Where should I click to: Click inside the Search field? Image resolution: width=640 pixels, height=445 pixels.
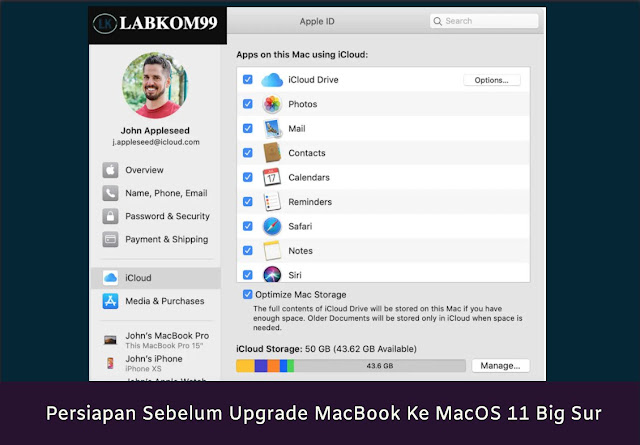click(484, 21)
